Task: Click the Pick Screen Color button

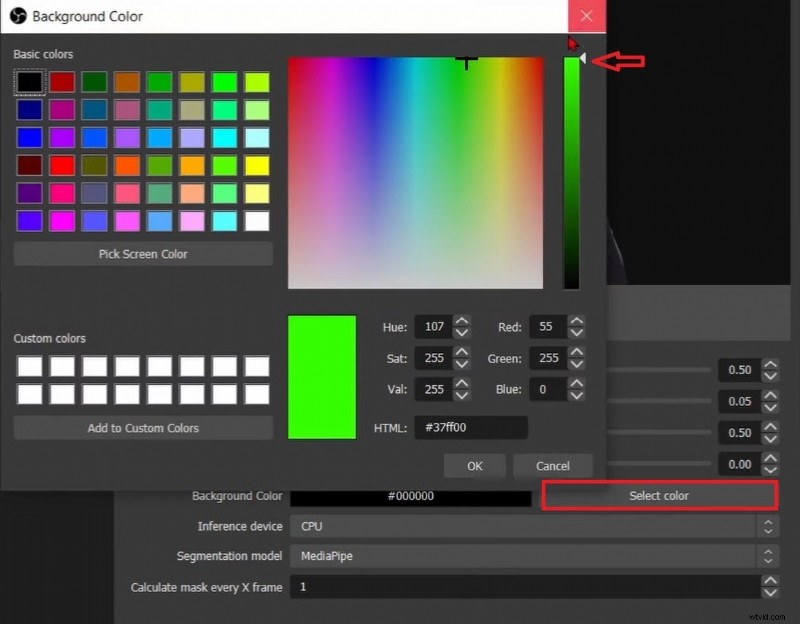Action: click(142, 254)
